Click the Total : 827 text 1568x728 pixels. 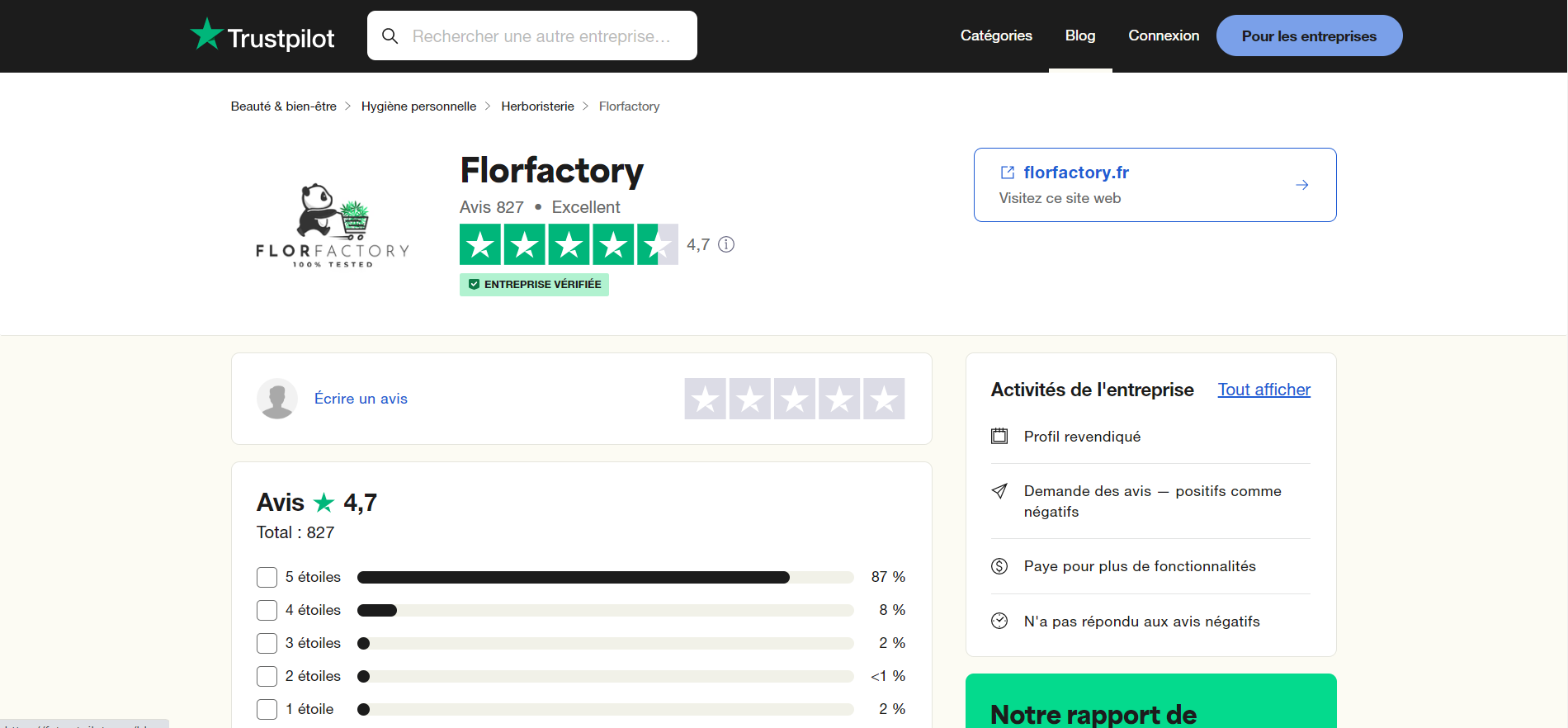click(x=295, y=532)
